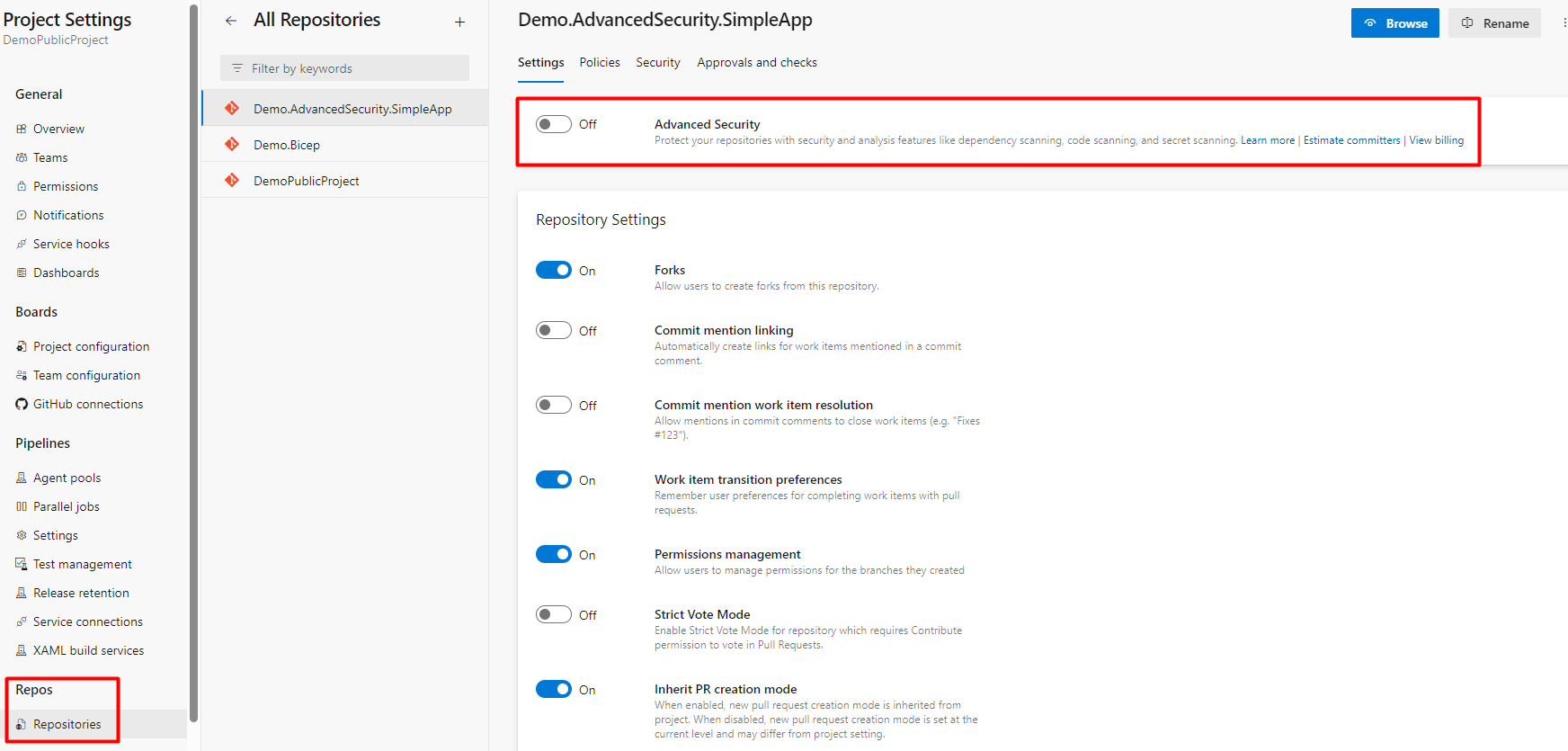Click the GitHub connections icon in sidebar

(x=22, y=404)
